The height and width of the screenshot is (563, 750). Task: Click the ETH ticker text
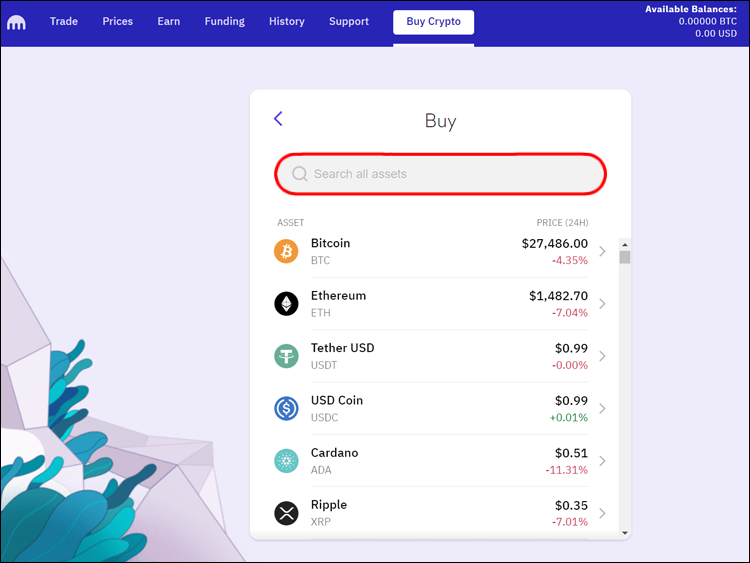click(x=320, y=313)
